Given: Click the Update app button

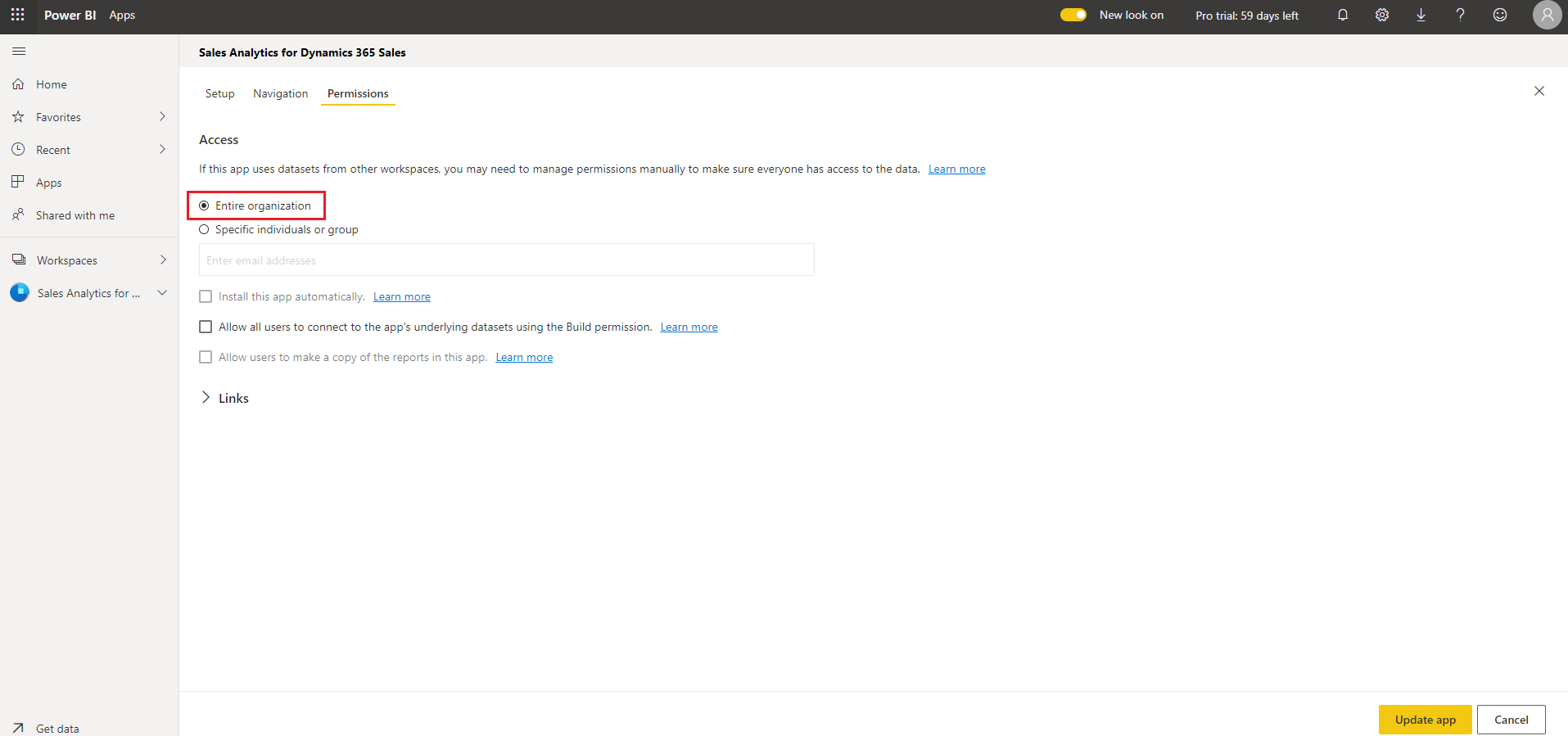Looking at the screenshot, I should click(1426, 720).
